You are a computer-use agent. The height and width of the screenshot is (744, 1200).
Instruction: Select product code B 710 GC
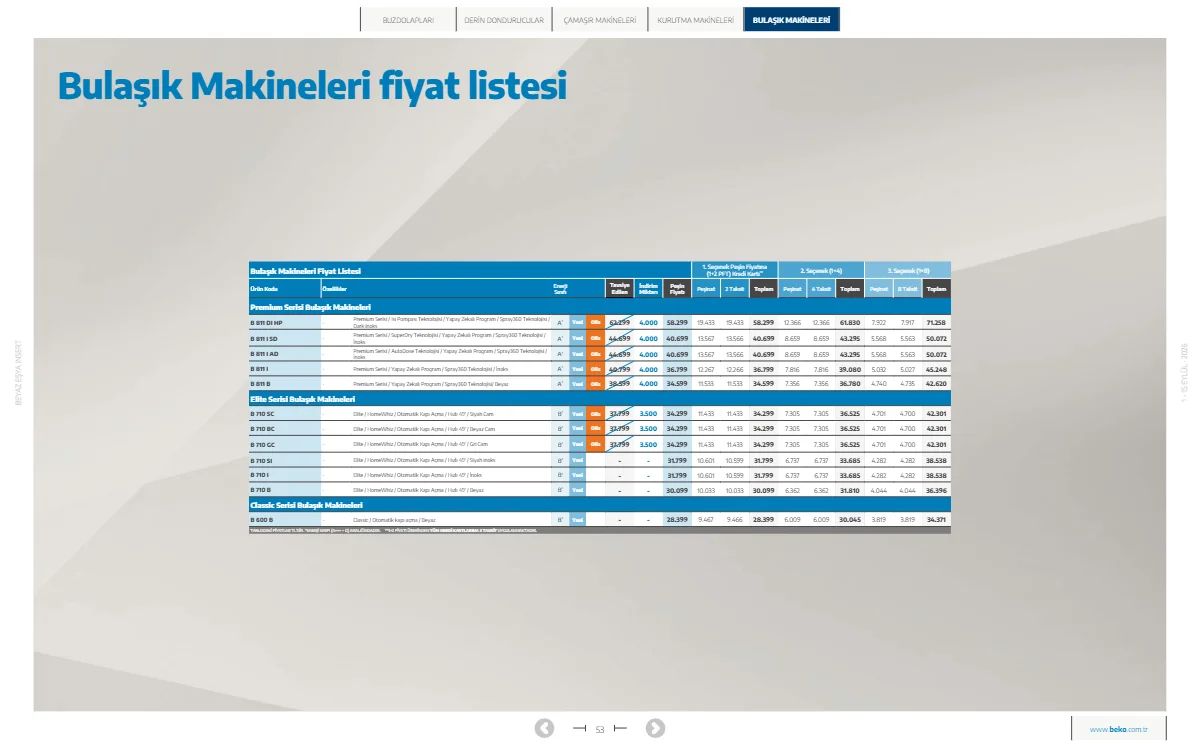click(x=262, y=444)
